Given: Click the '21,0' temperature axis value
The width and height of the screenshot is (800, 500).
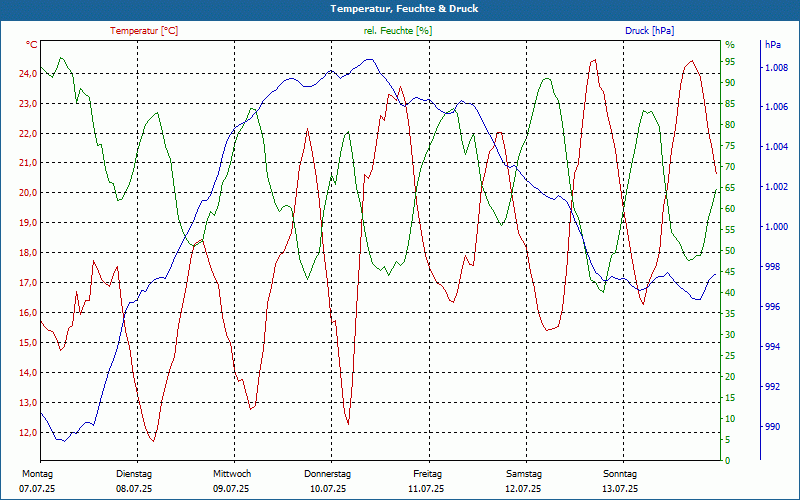Looking at the screenshot, I should (x=28, y=163).
